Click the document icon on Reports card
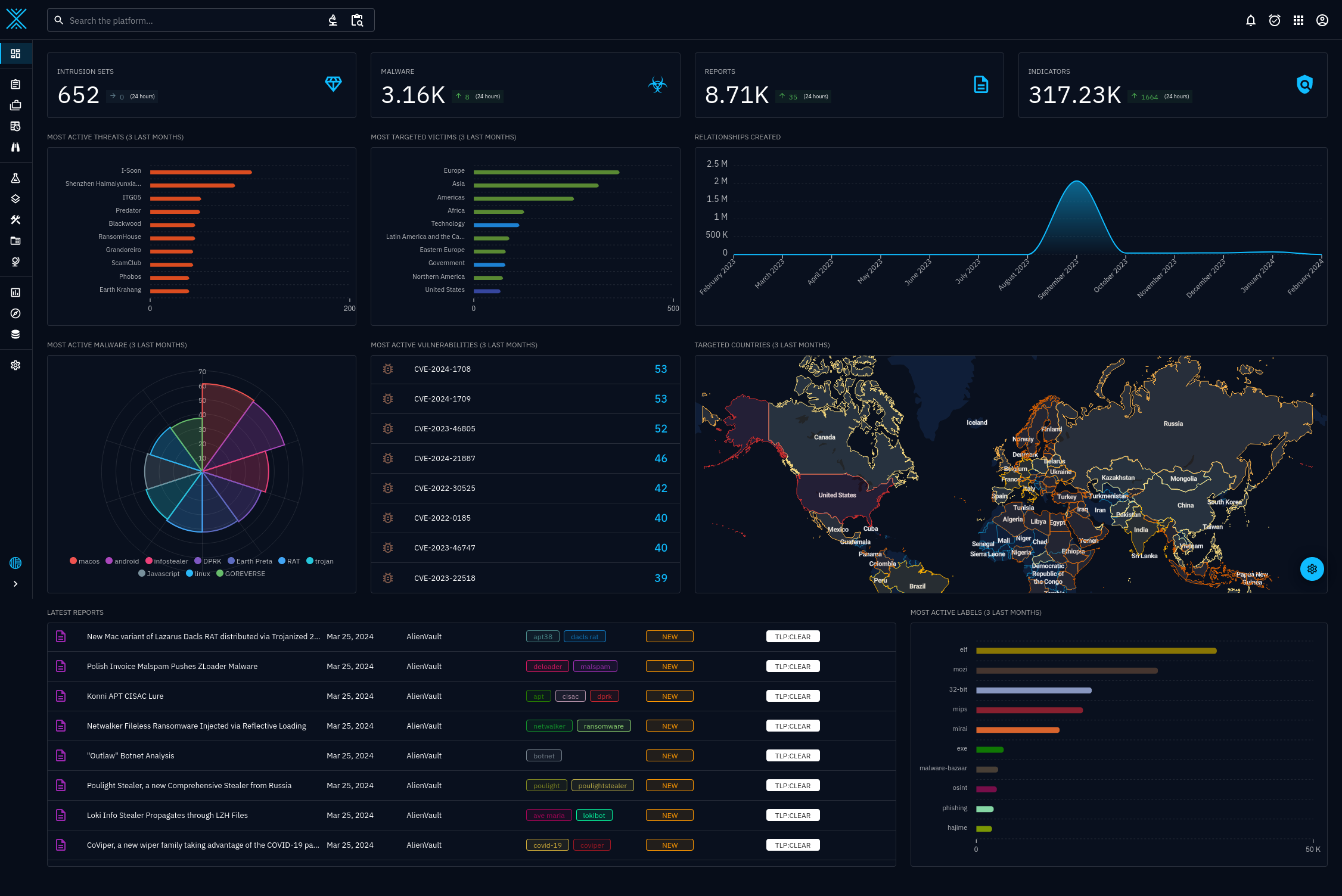The height and width of the screenshot is (896, 1342). click(981, 84)
